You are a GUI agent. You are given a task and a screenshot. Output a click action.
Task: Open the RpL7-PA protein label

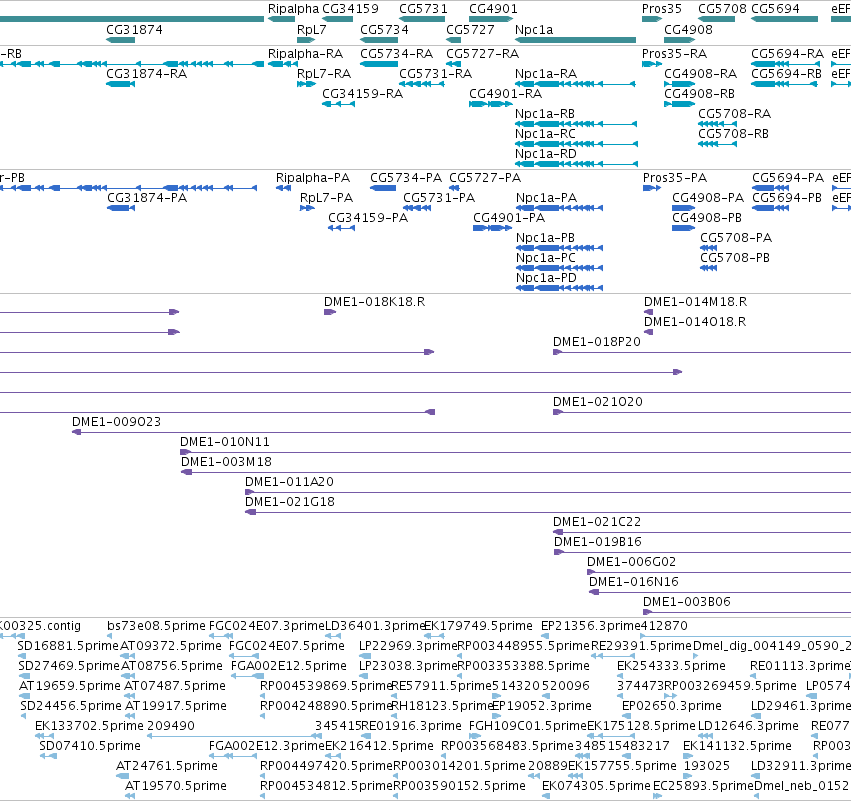pos(327,198)
